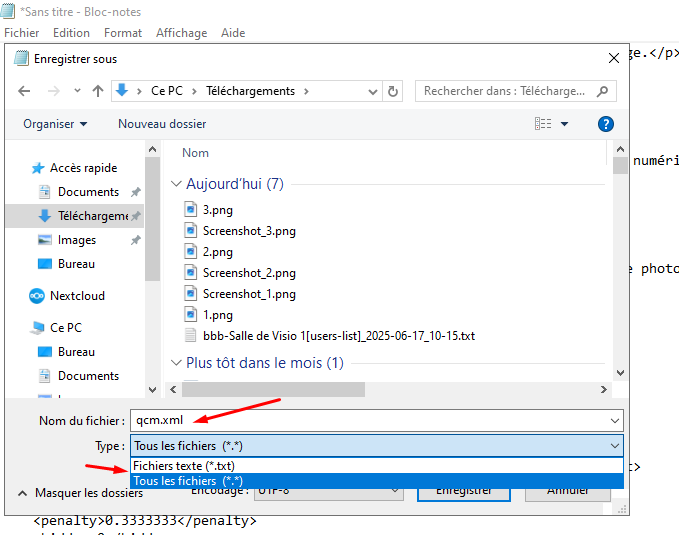679x535 pixels.
Task: Choose Fichiers texte (*.txt) option
Action: tap(183, 466)
